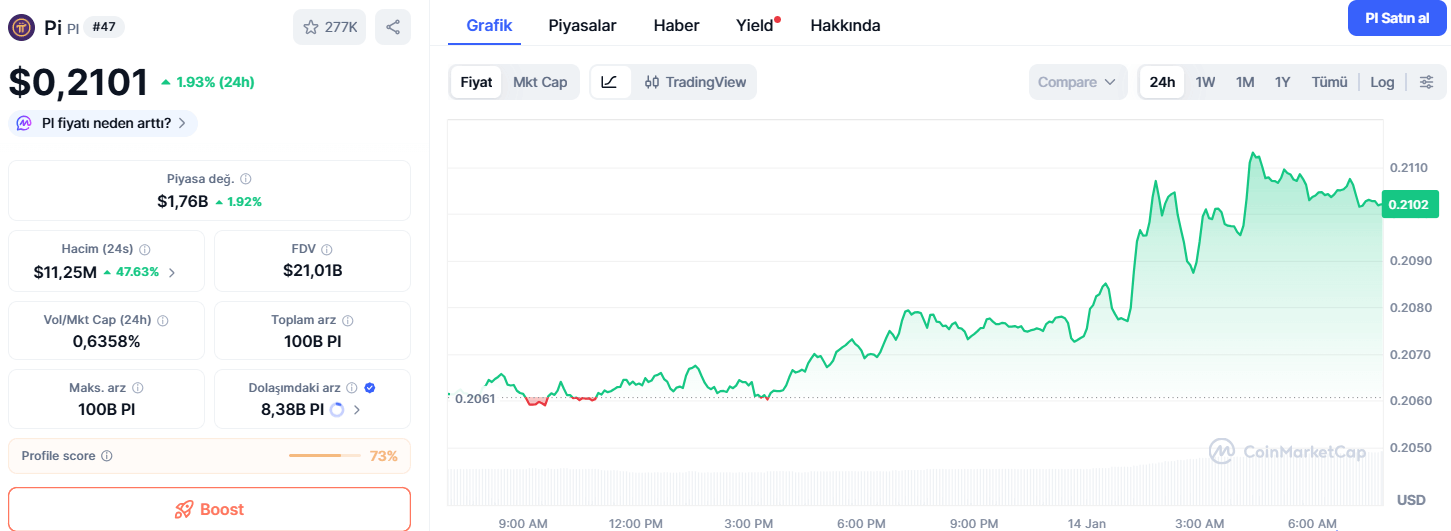
Task: Click the Boost button
Action: (x=209, y=509)
